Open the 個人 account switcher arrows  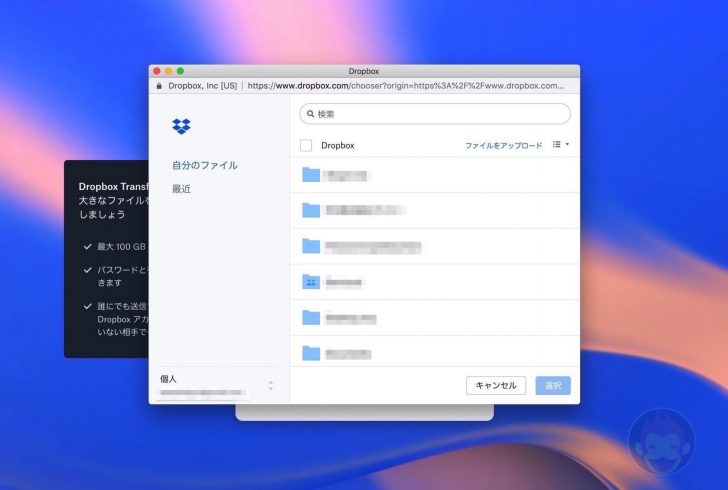[270, 385]
